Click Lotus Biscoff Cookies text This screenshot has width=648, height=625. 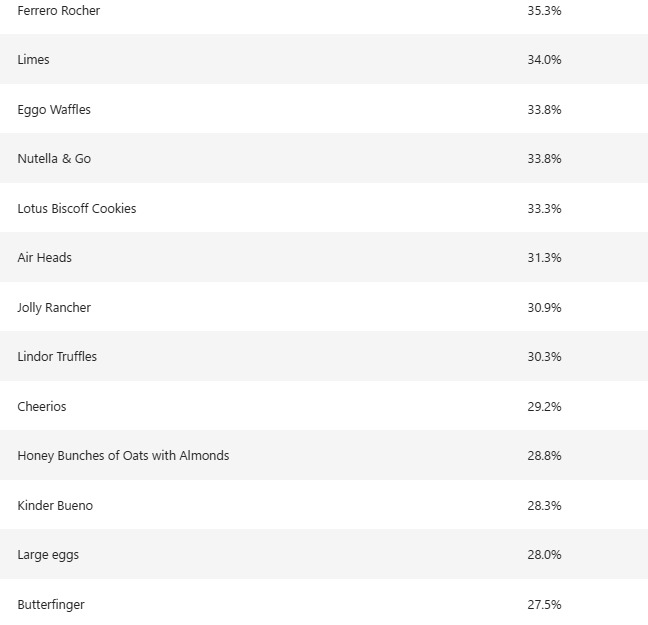76,209
